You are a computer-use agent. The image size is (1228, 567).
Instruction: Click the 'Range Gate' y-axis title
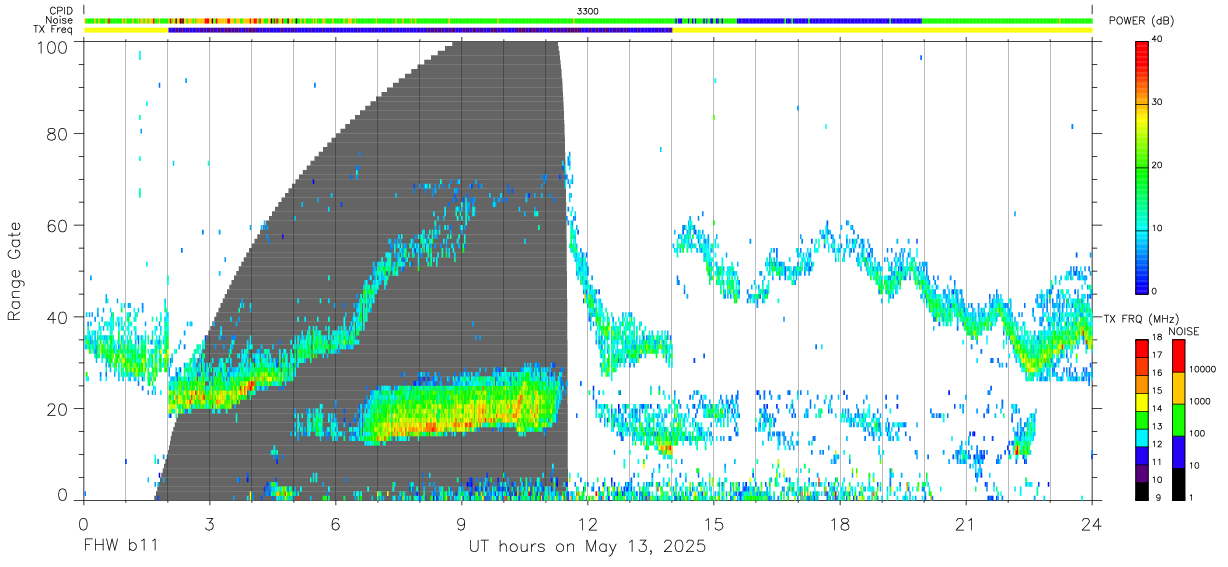15,271
